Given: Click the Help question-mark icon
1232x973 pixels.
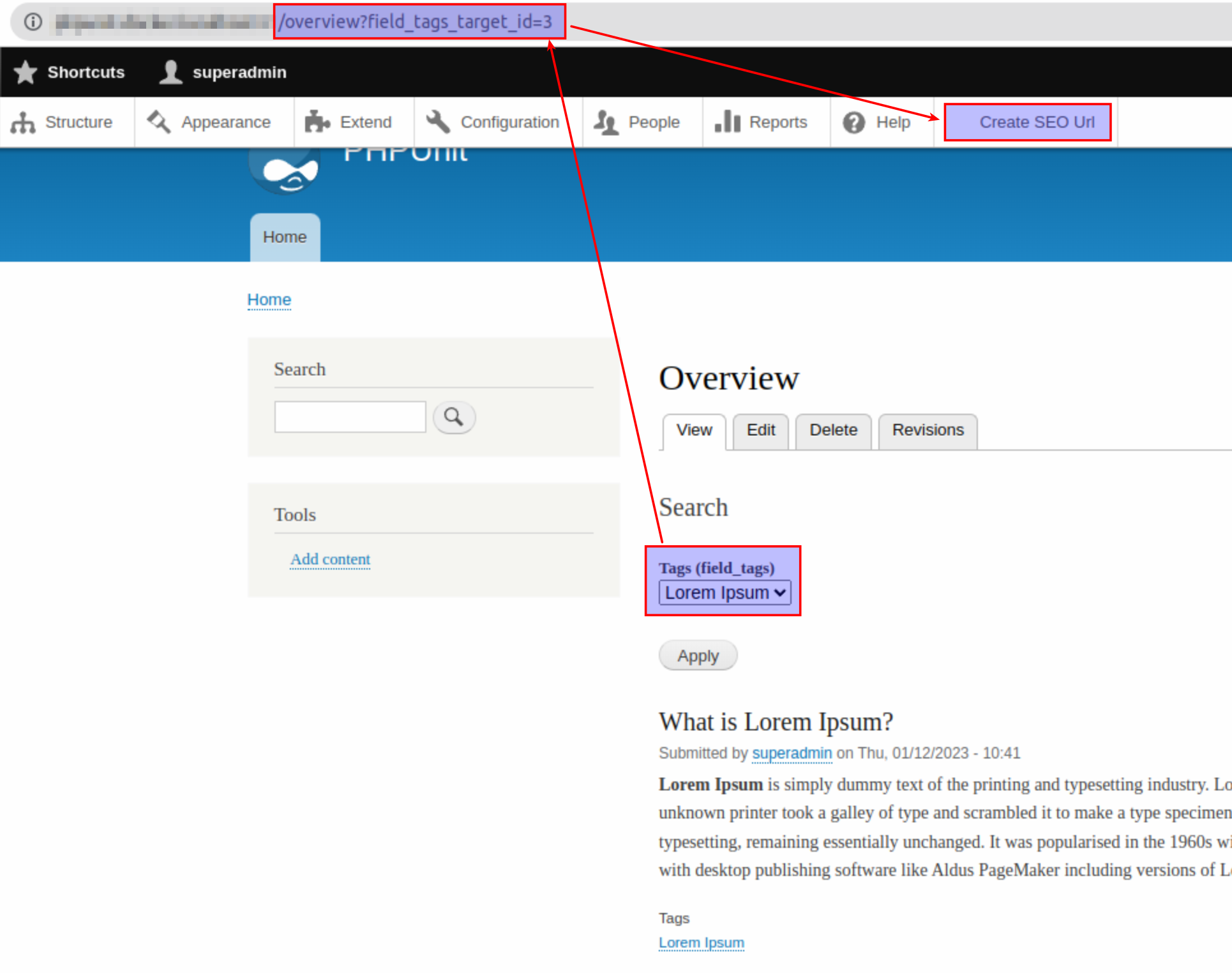Looking at the screenshot, I should pyautogui.click(x=854, y=122).
